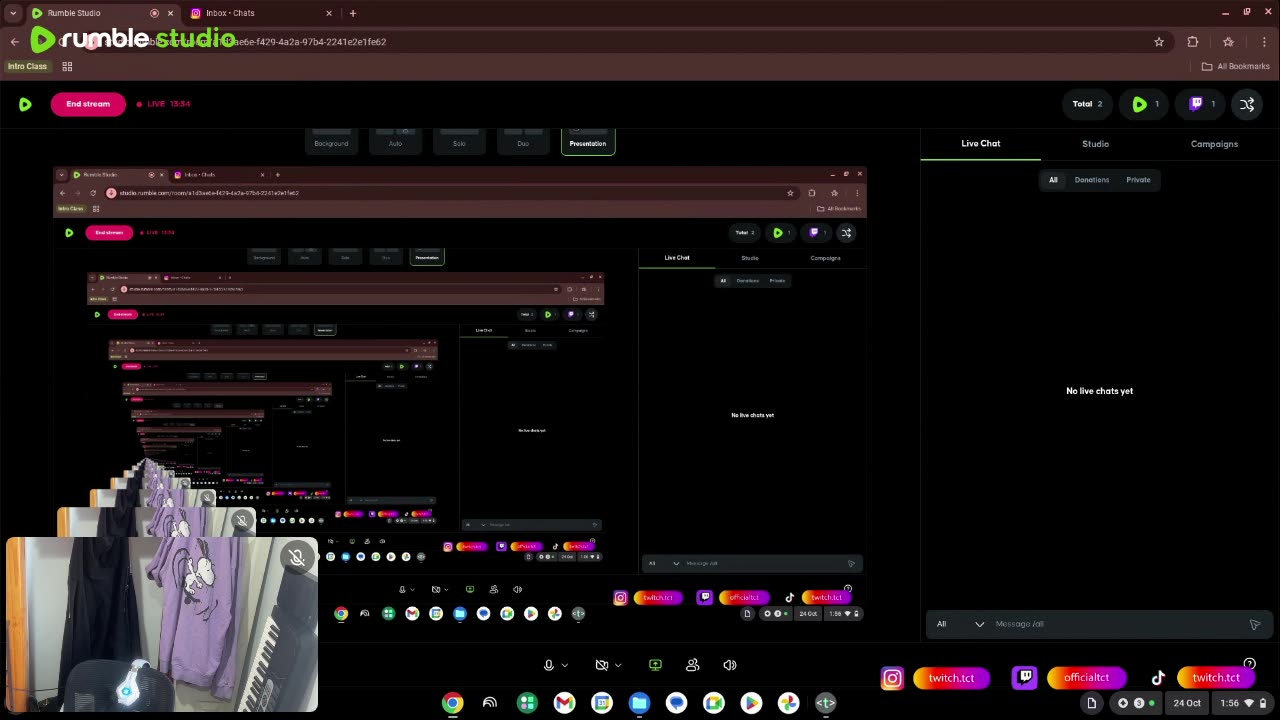The height and width of the screenshot is (720, 1280).
Task: Switch to the Campaigns tab
Action: 1214,143
